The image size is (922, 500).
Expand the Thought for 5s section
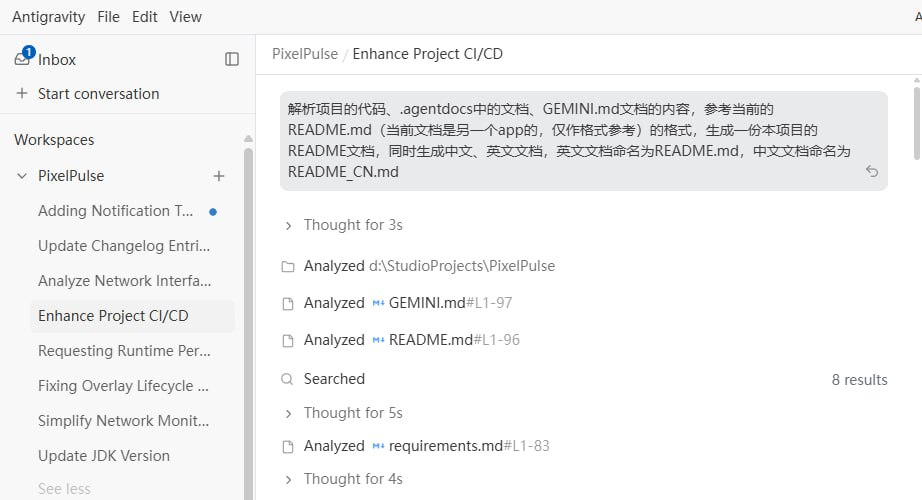coord(288,413)
